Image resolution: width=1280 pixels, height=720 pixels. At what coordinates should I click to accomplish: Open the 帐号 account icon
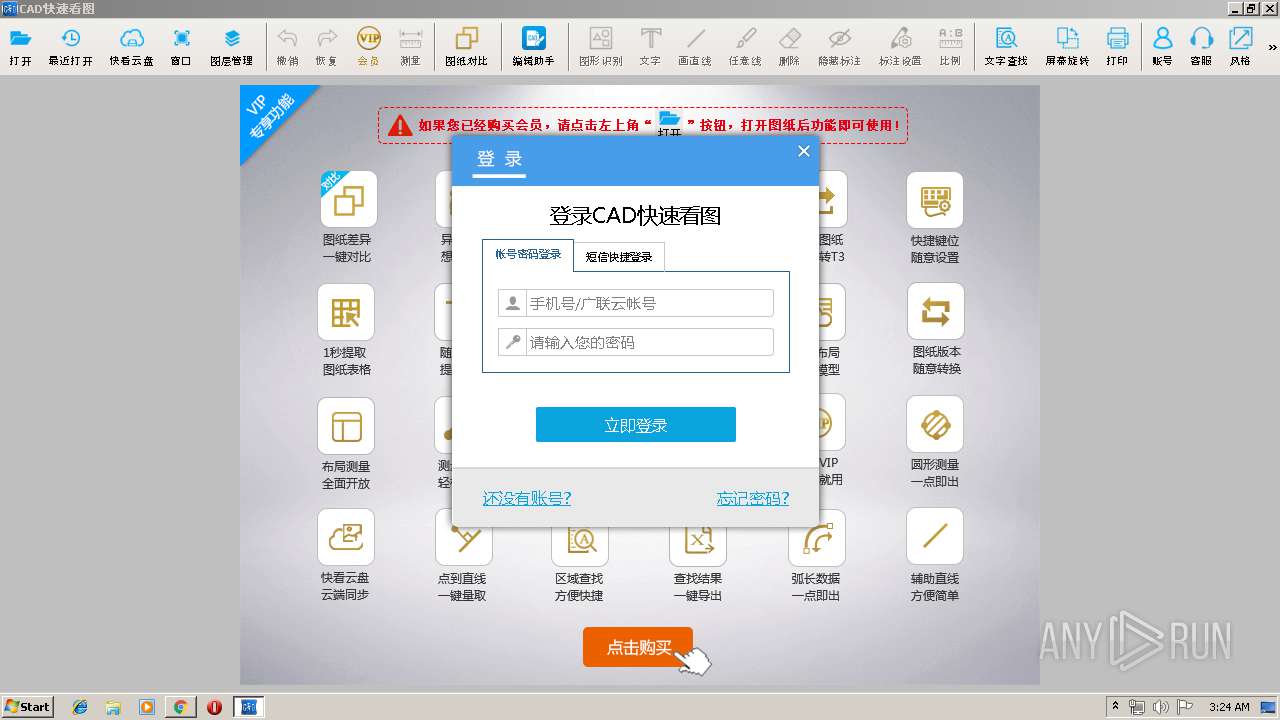[1162, 47]
